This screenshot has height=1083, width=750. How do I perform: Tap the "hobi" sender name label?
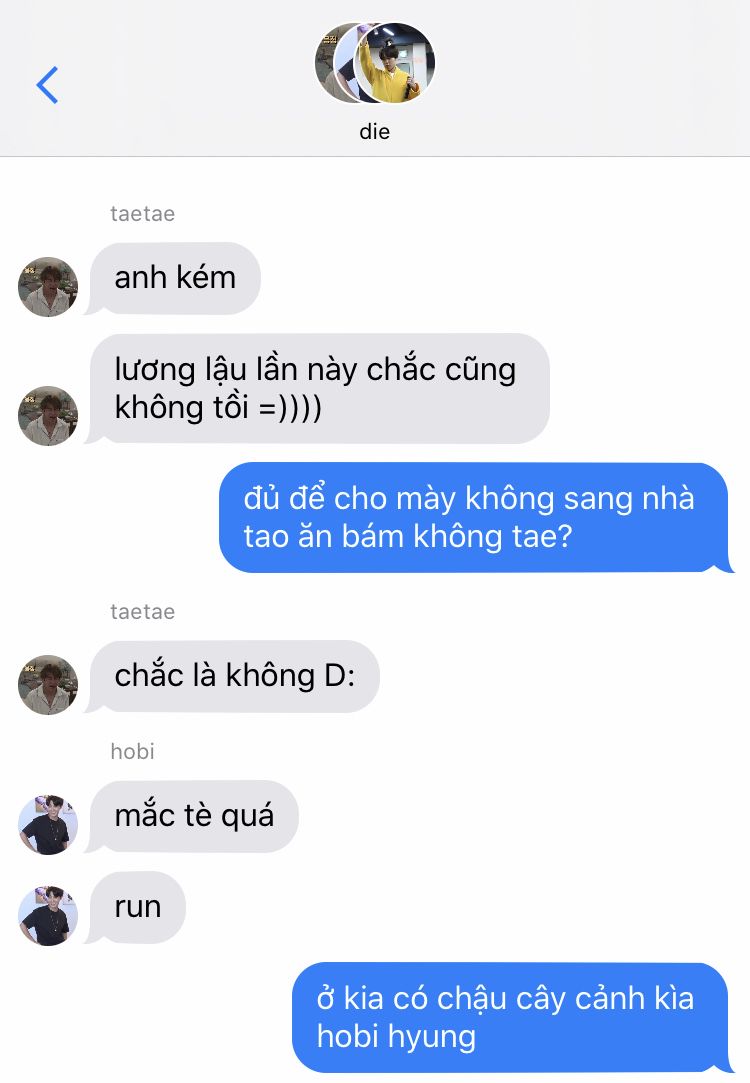133,751
